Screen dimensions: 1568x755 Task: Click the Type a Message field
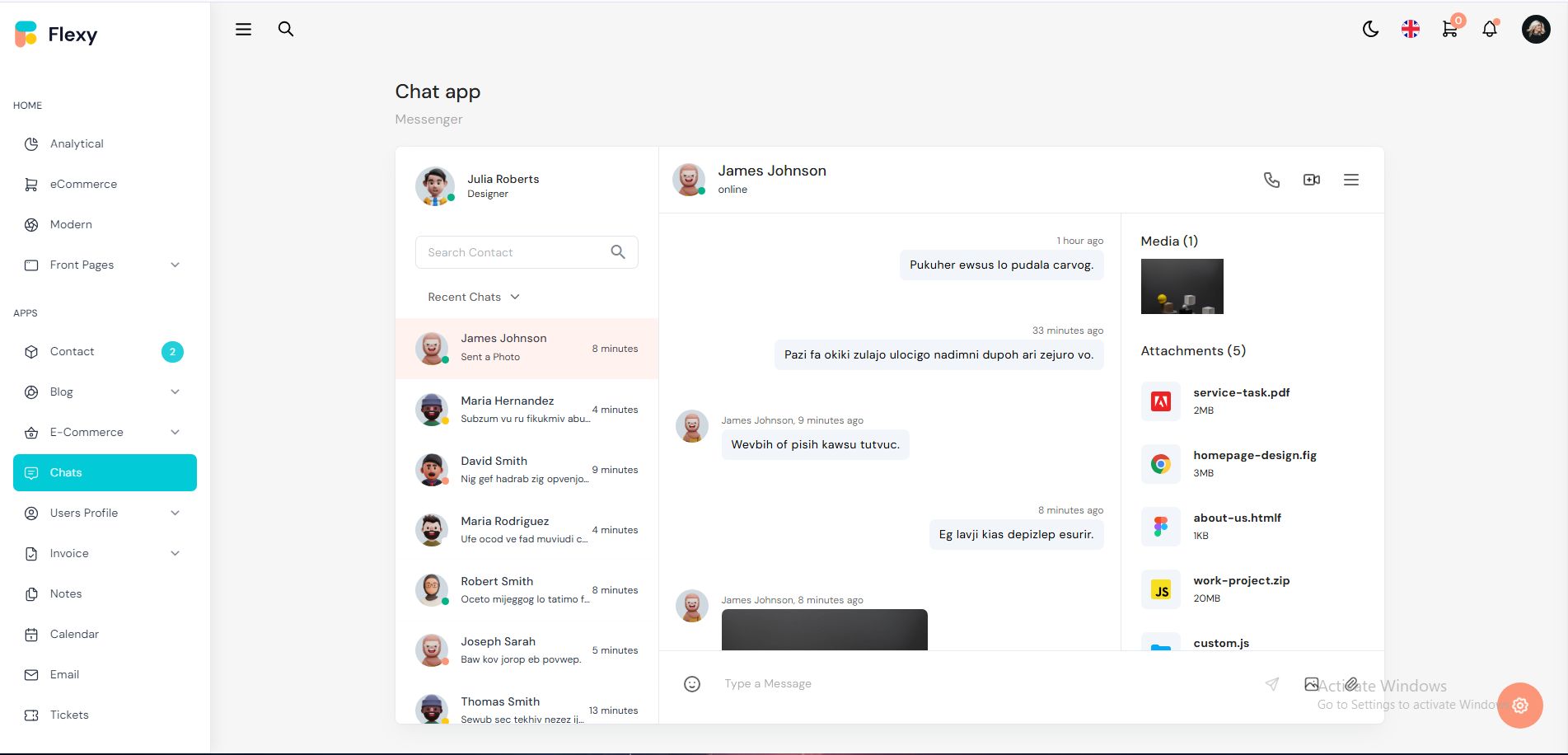[985, 684]
